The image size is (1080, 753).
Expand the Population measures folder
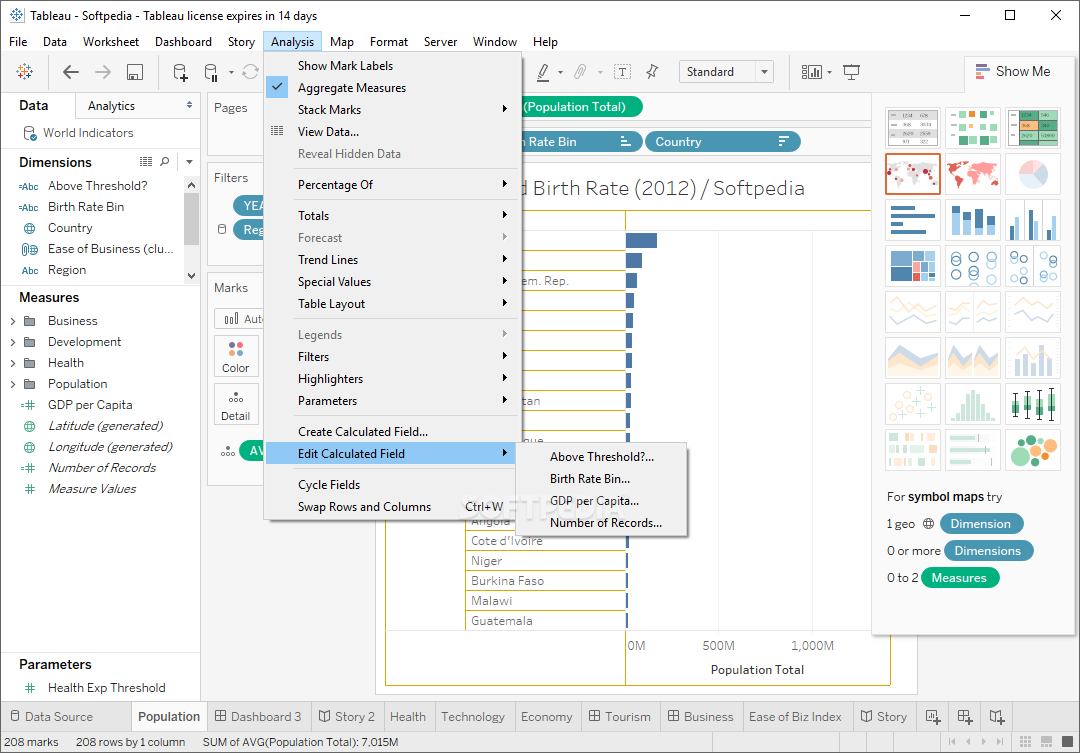(13, 384)
